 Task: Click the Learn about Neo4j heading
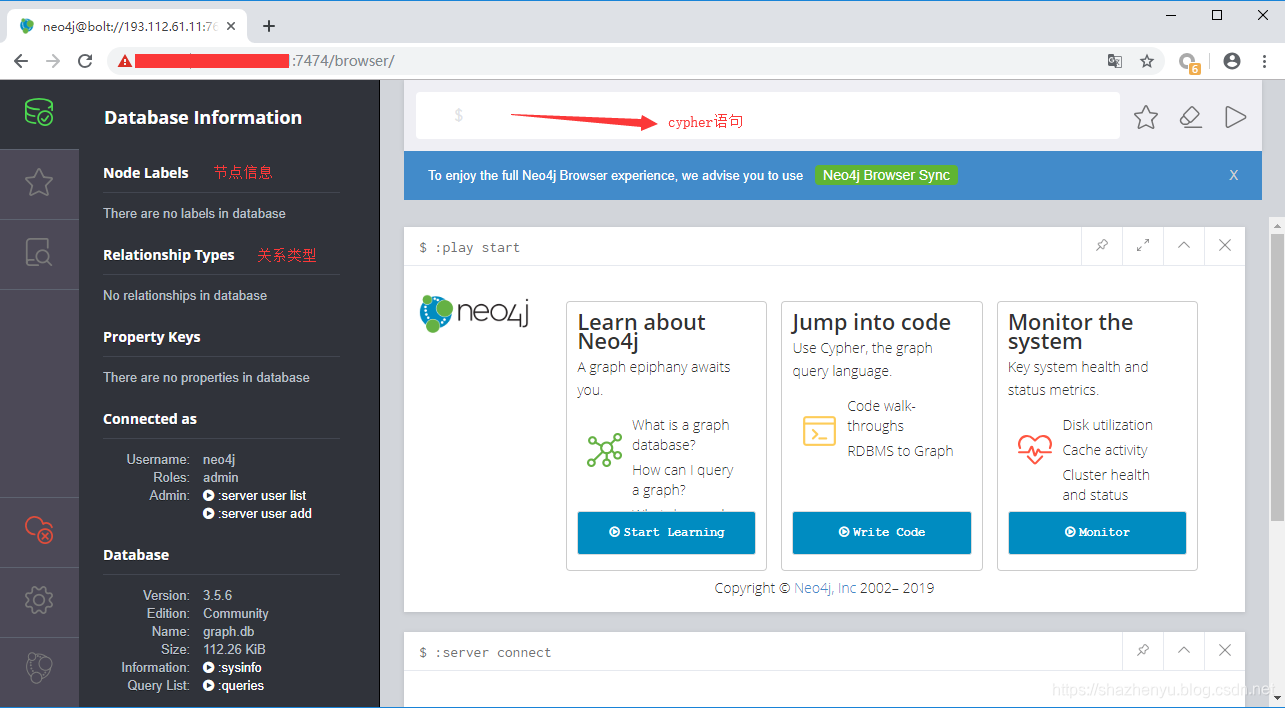641,332
